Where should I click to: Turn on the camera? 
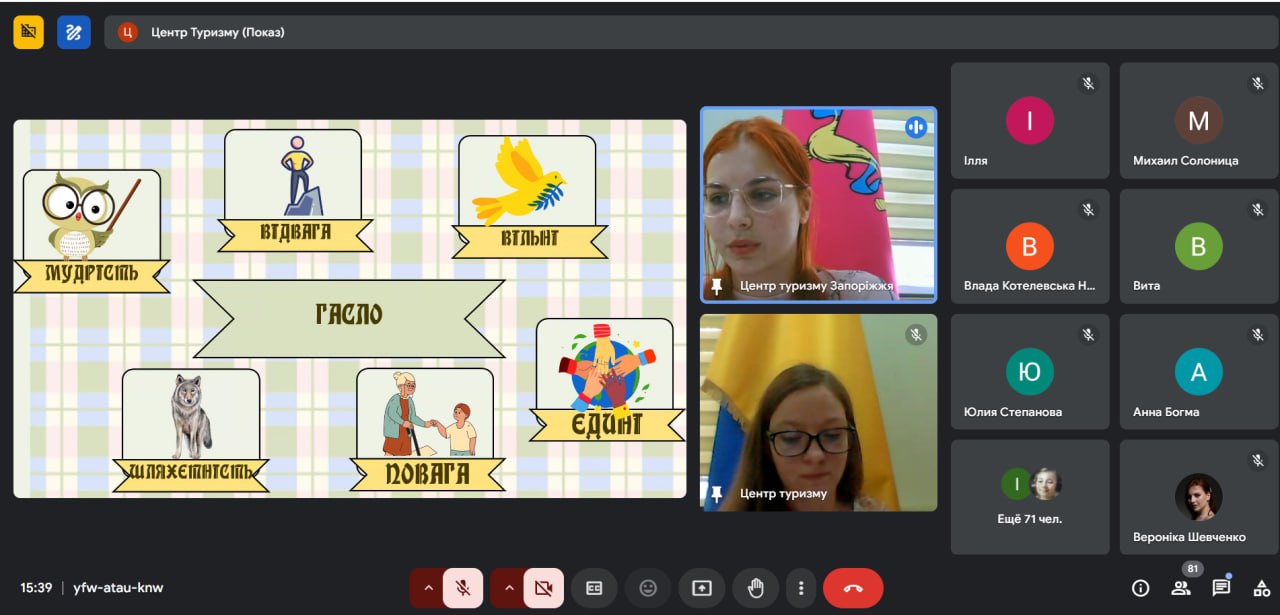pyautogui.click(x=543, y=588)
